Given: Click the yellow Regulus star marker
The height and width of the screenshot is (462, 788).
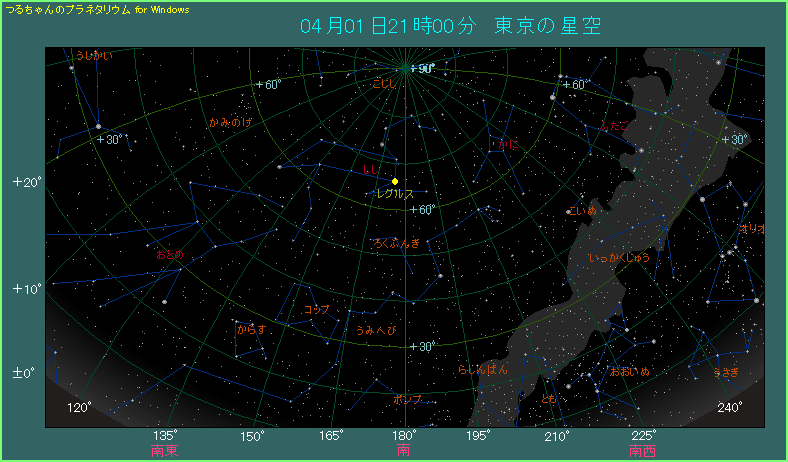Looking at the screenshot, I should [x=396, y=181].
